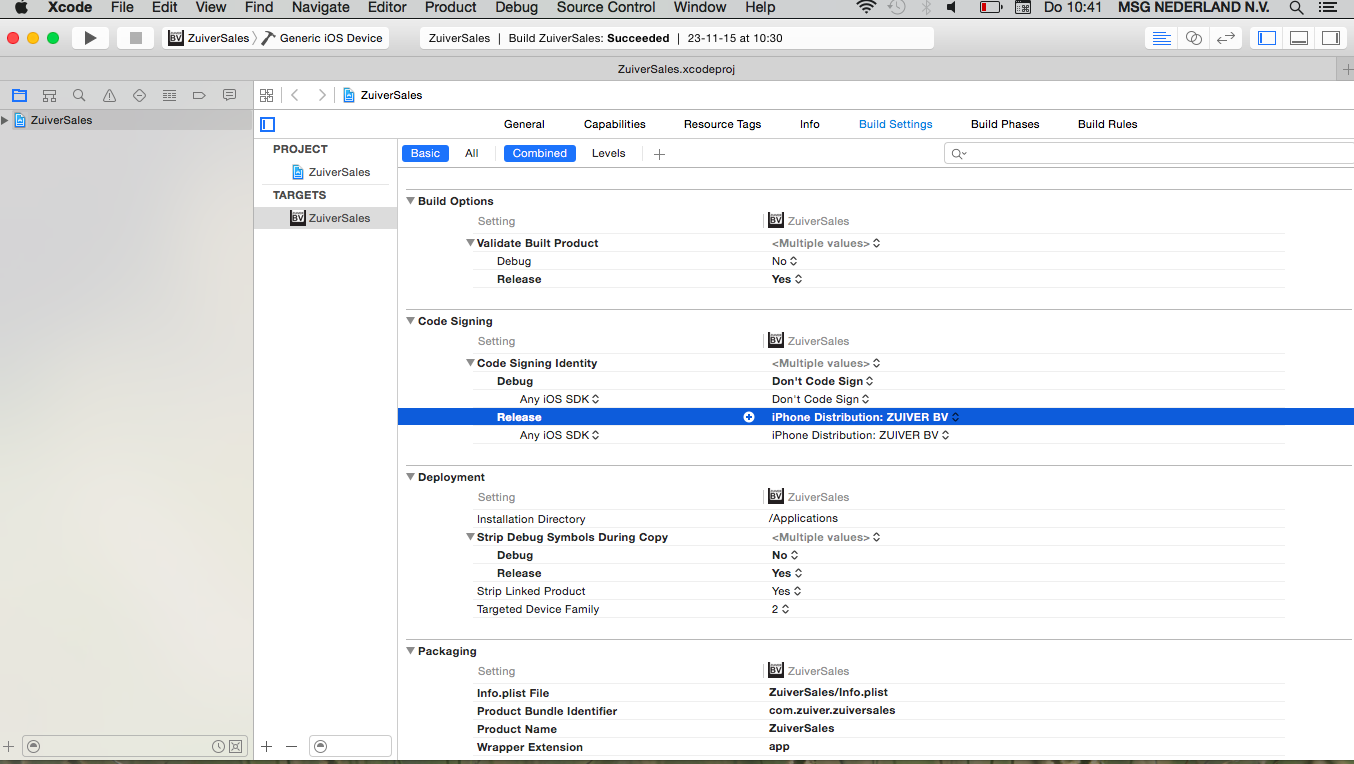Show All build settings
1354x764 pixels.
click(x=472, y=153)
